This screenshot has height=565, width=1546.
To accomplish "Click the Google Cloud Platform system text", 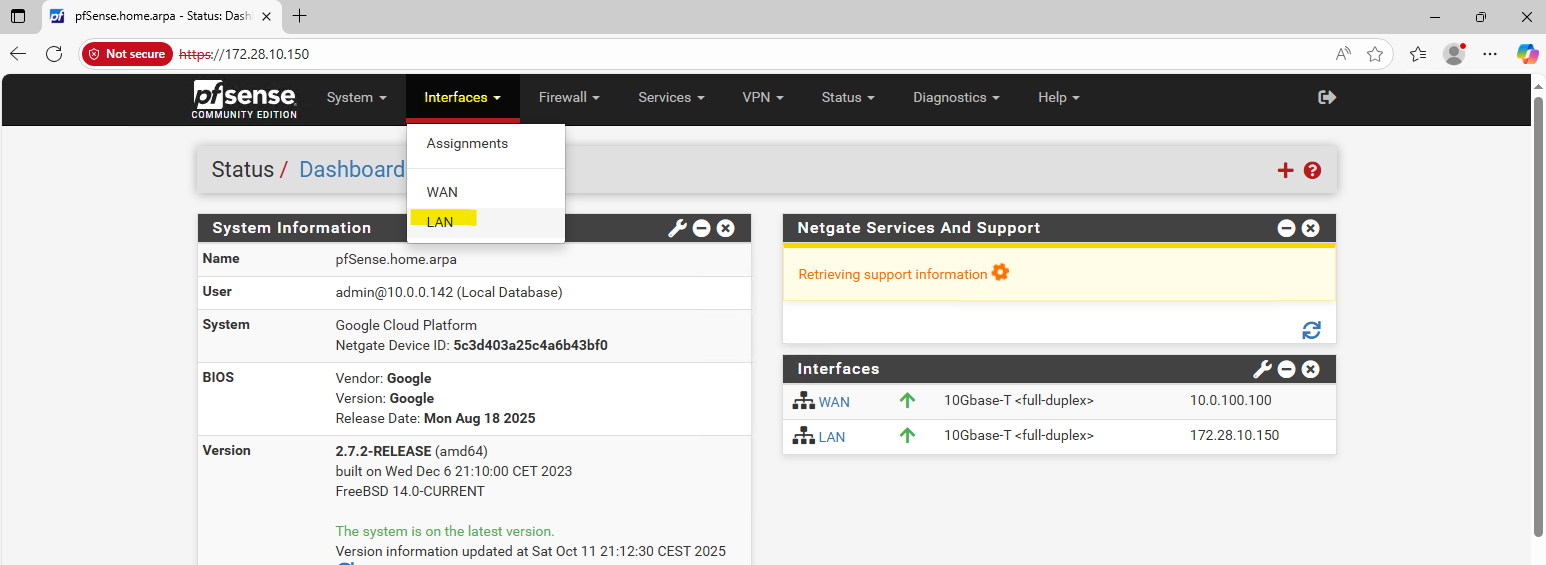I will 406,325.
